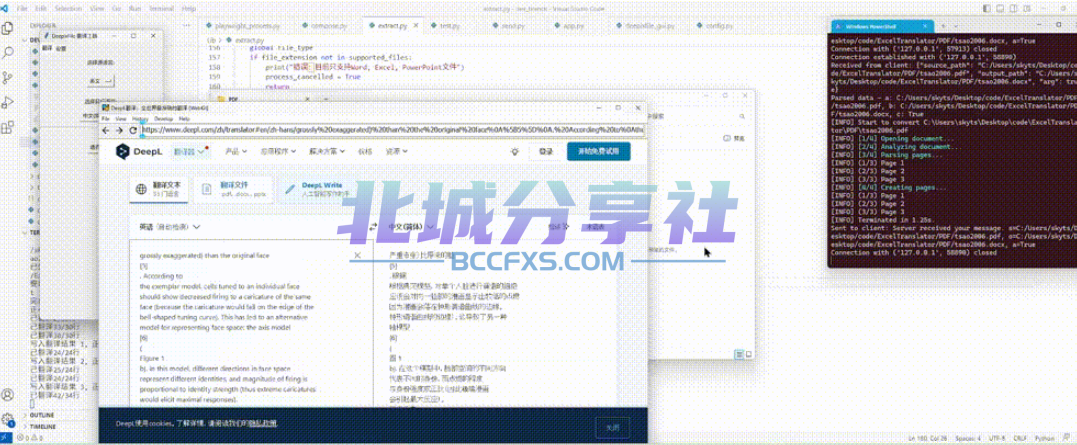Click the VS Code logo in title bar
The height and width of the screenshot is (445, 1077).
click(x=6, y=8)
